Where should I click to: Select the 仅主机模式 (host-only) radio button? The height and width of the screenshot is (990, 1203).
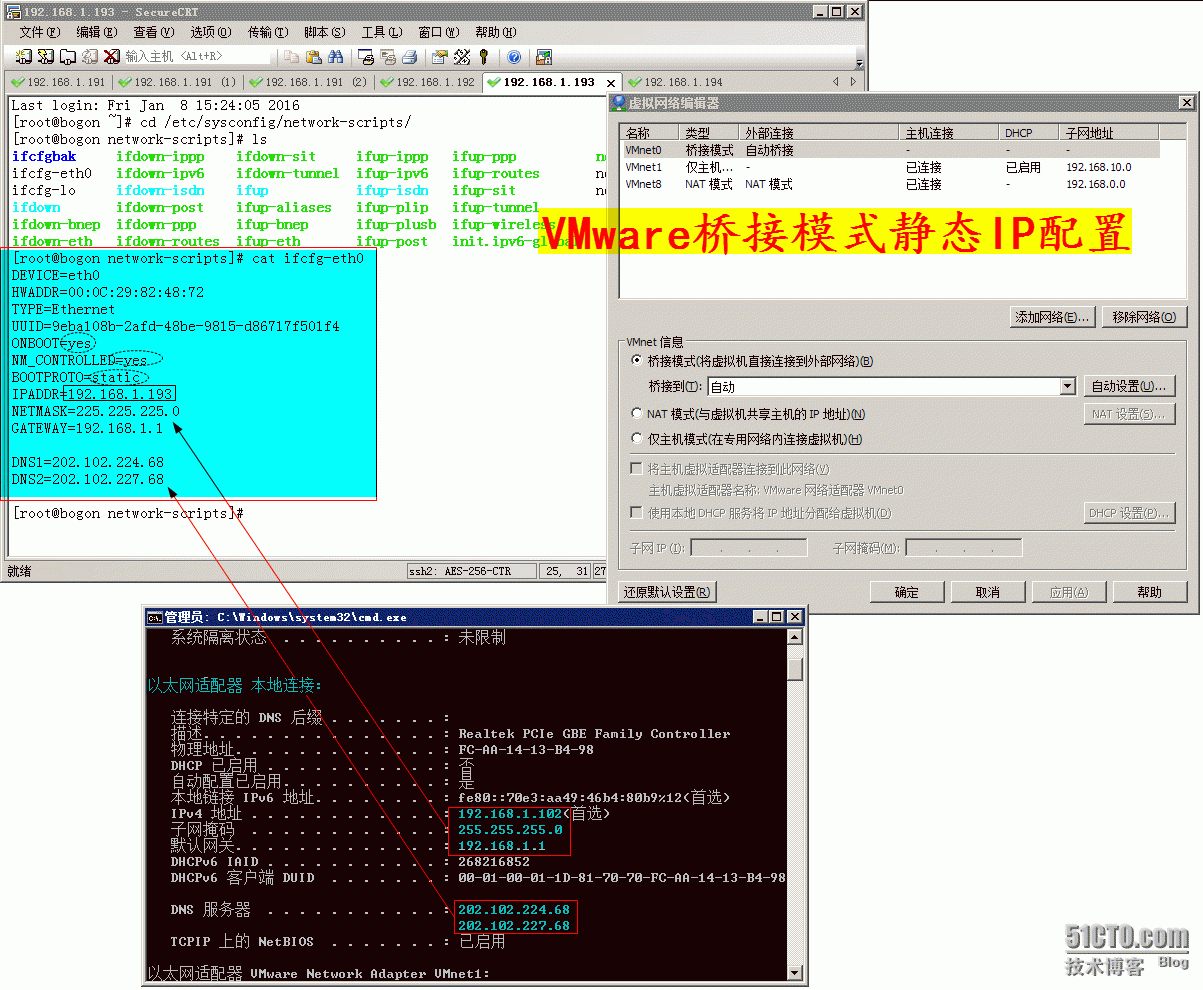637,438
